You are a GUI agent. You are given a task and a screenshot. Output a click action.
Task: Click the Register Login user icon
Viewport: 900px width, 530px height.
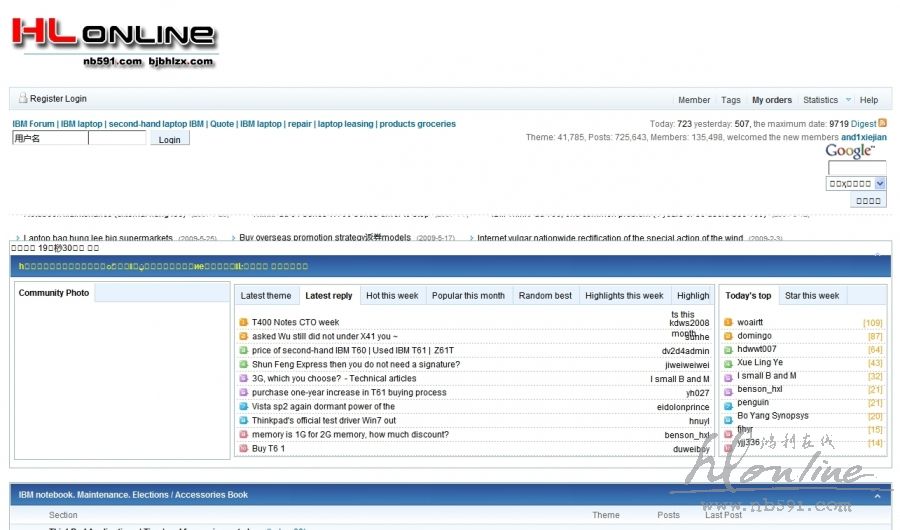point(23,99)
